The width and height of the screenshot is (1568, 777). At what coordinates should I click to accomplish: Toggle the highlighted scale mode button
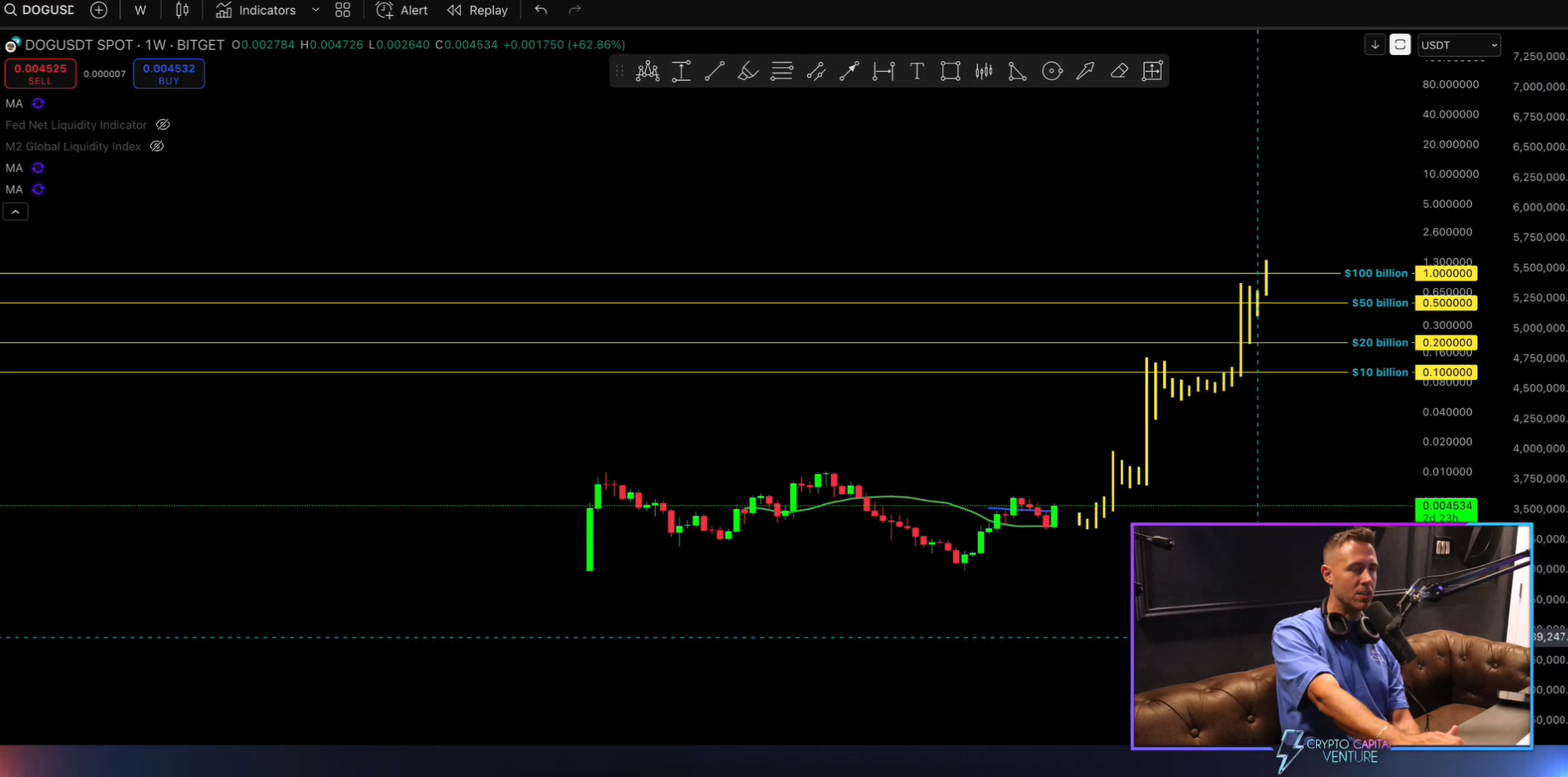point(1400,45)
